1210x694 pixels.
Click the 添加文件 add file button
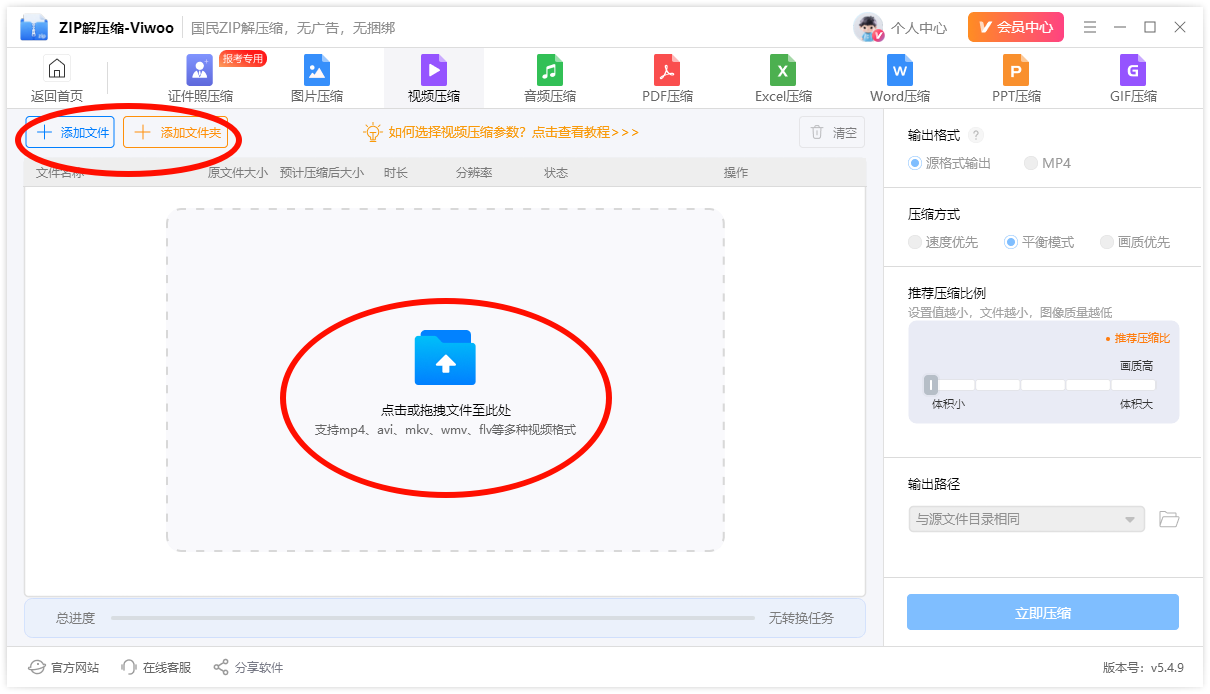70,132
